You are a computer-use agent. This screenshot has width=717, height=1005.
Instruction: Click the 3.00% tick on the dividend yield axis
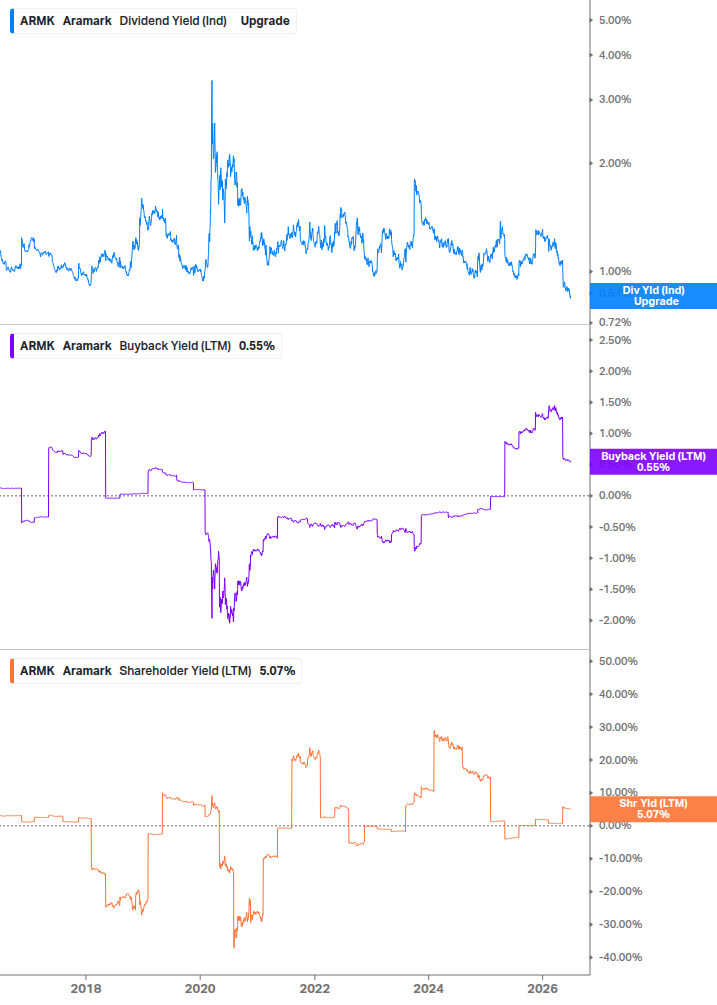tap(614, 99)
